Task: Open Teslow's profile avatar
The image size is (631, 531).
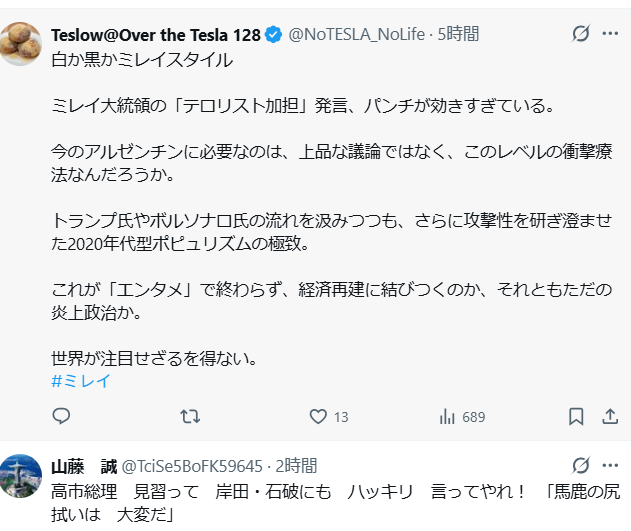Action: (20, 41)
